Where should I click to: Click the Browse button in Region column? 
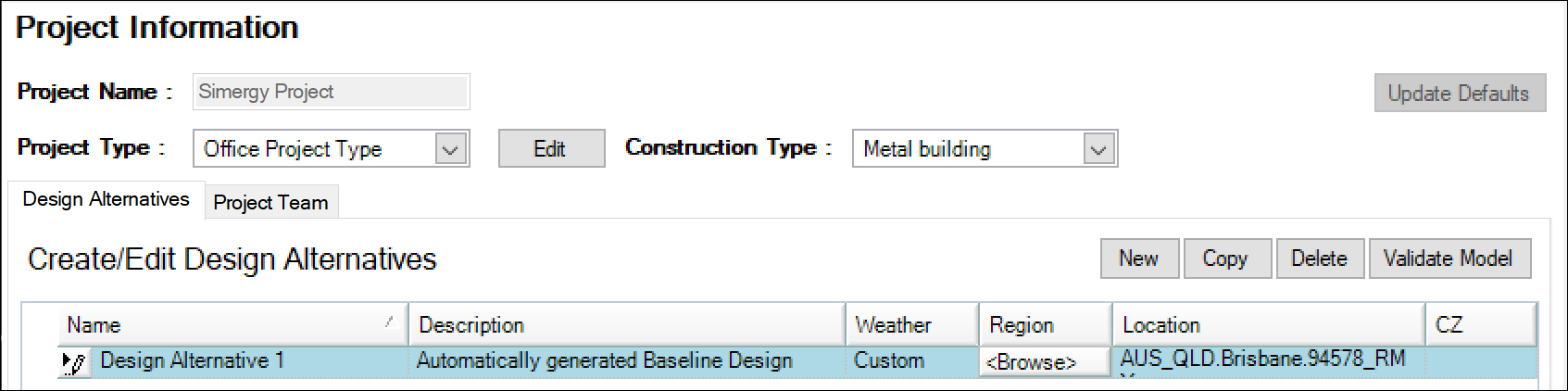click(x=1044, y=362)
